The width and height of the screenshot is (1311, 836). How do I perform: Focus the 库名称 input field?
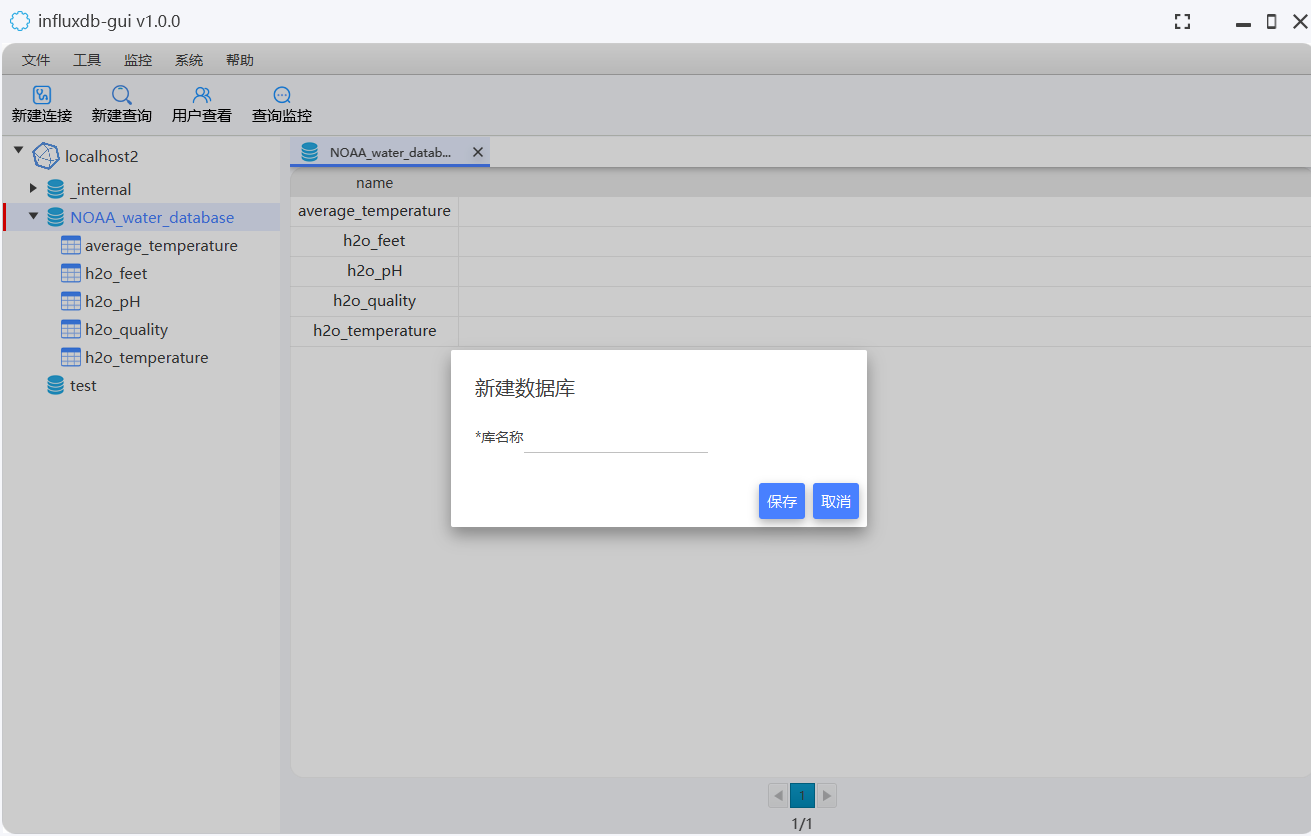pos(616,438)
